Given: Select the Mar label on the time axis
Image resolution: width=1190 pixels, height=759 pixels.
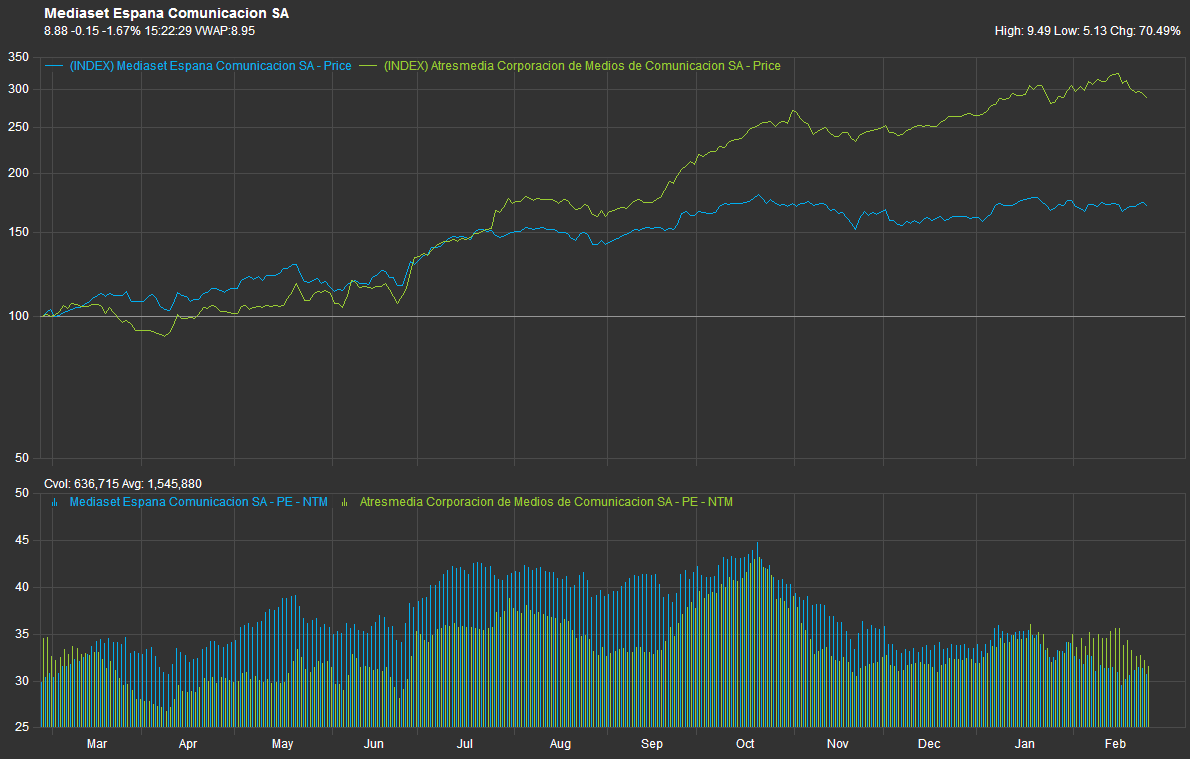Looking at the screenshot, I should (x=97, y=744).
